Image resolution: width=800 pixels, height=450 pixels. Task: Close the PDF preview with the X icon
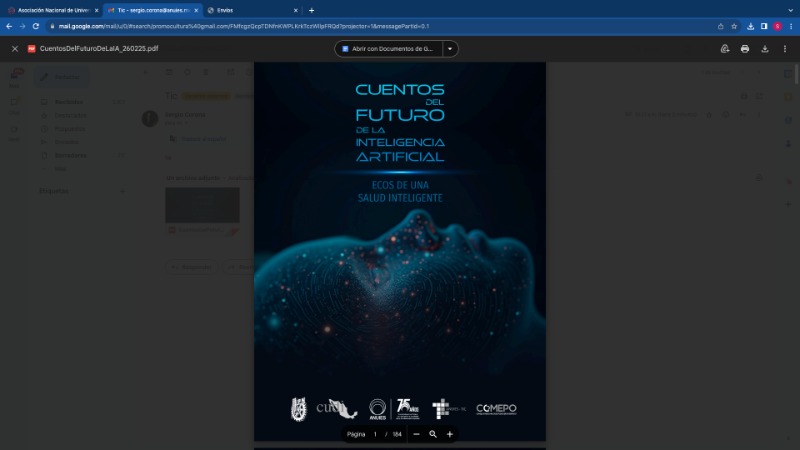(x=14, y=48)
